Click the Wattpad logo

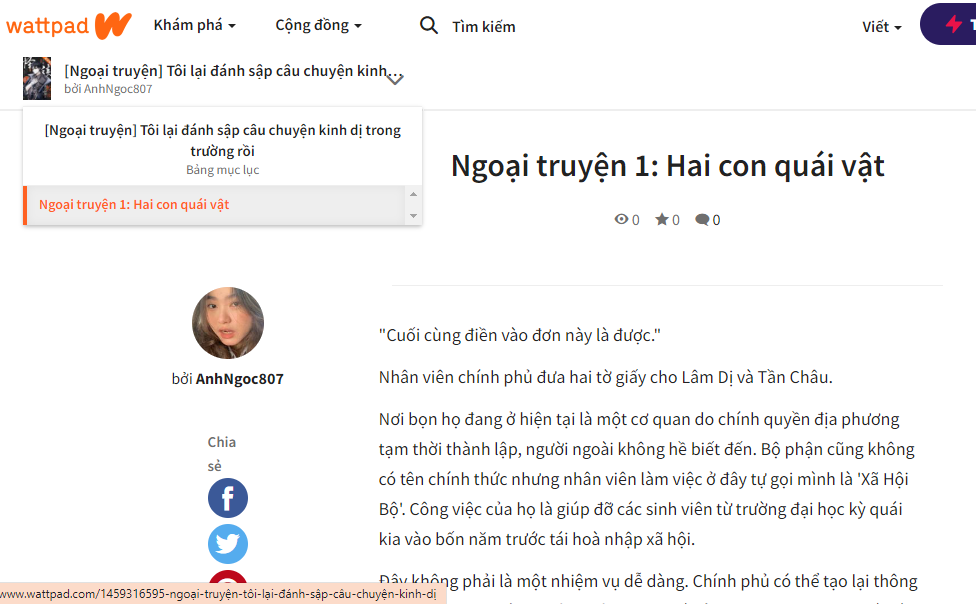(68, 26)
